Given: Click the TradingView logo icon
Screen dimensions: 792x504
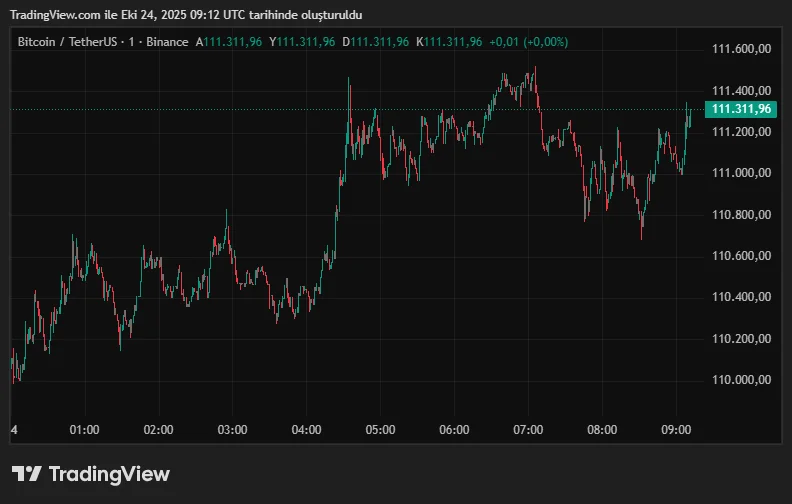Looking at the screenshot, I should coord(26,474).
